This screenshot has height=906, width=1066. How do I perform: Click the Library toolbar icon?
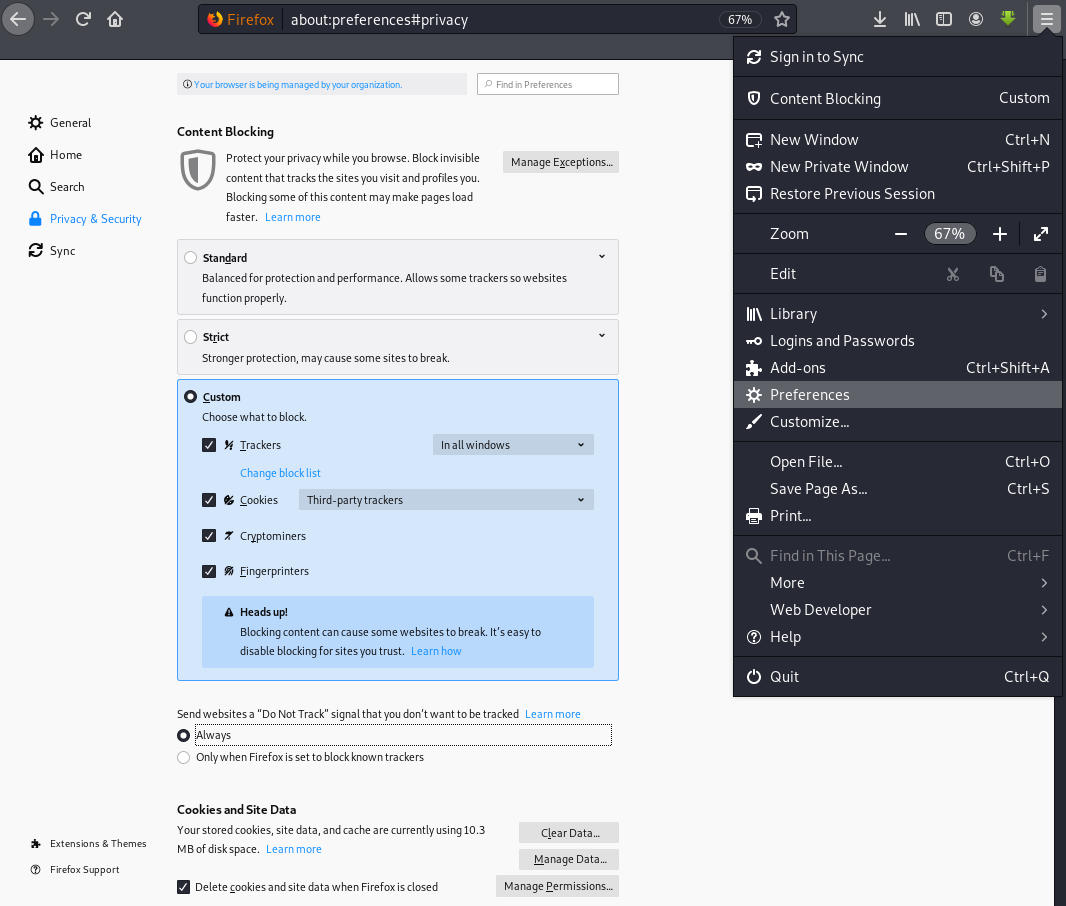coord(911,18)
